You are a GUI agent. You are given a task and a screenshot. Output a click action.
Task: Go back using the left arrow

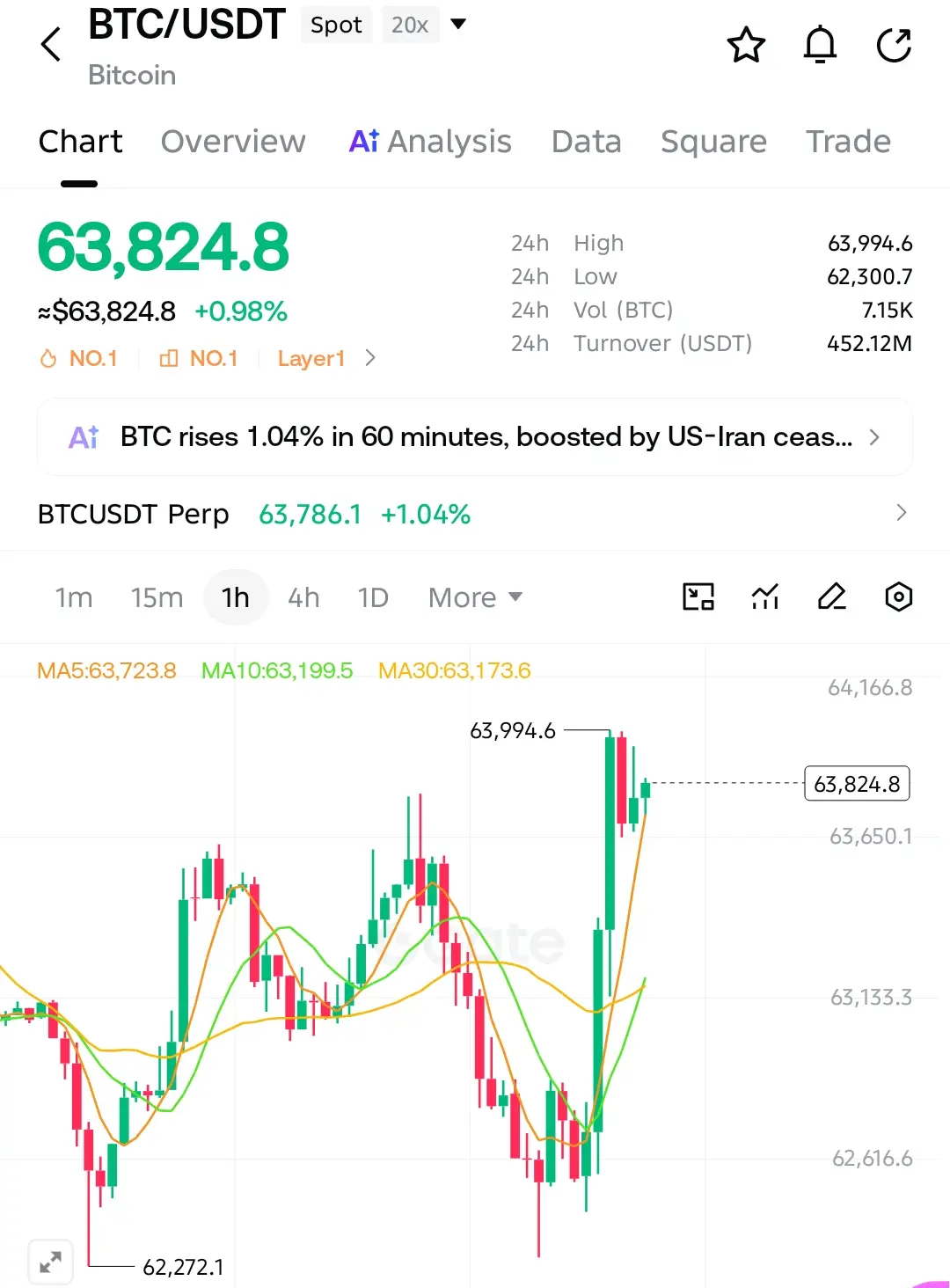[51, 44]
